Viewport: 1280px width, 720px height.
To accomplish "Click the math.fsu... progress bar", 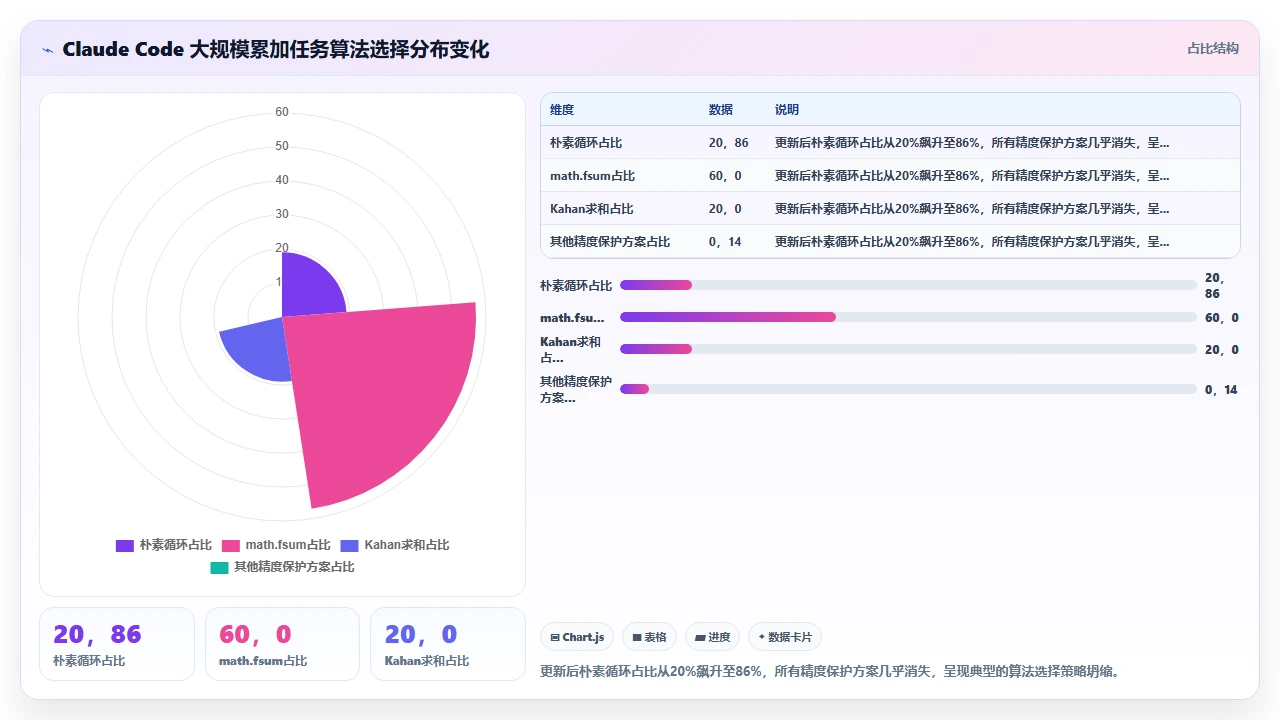I will 908,317.
